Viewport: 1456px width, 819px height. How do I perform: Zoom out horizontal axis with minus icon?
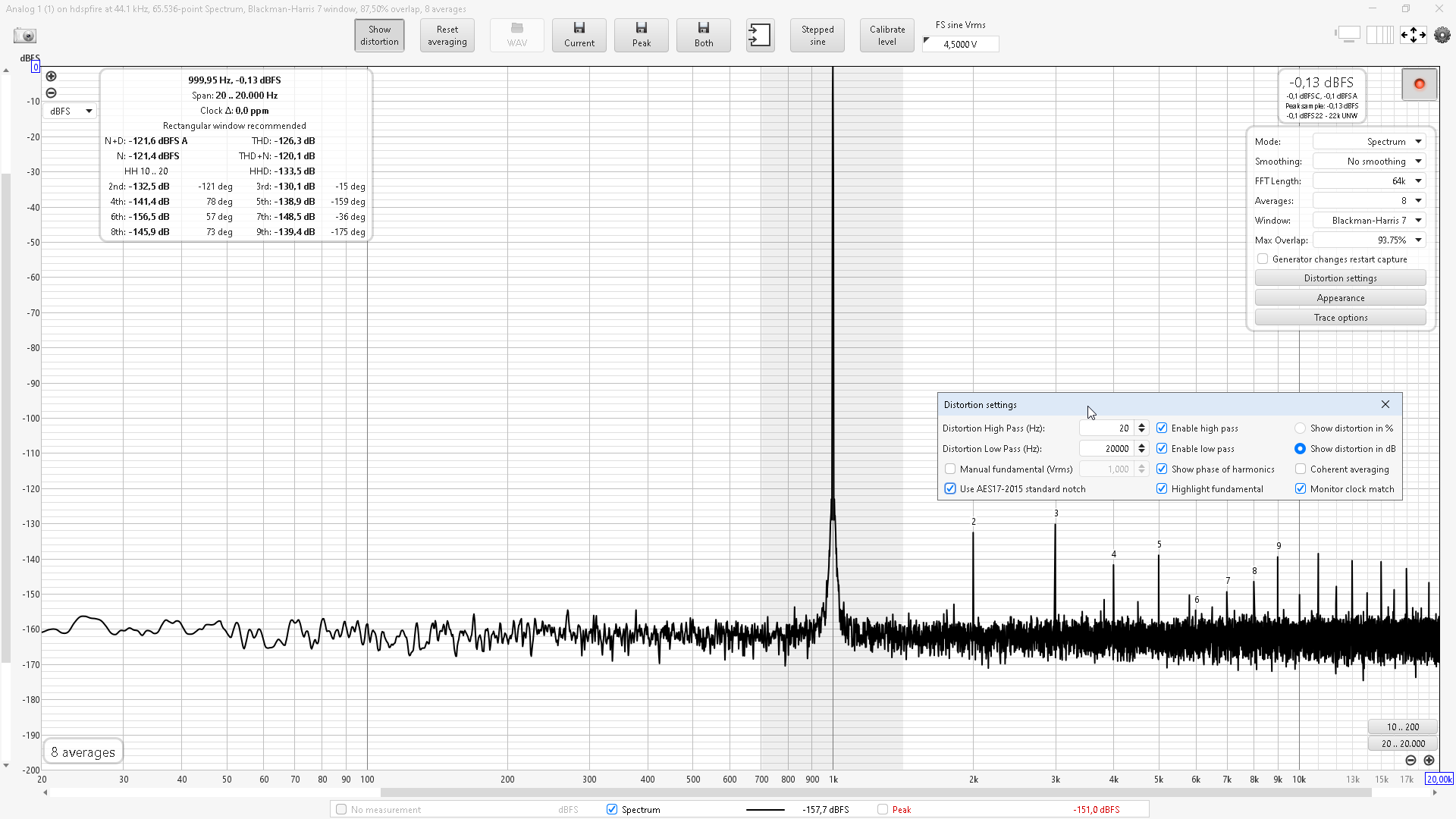[1410, 760]
